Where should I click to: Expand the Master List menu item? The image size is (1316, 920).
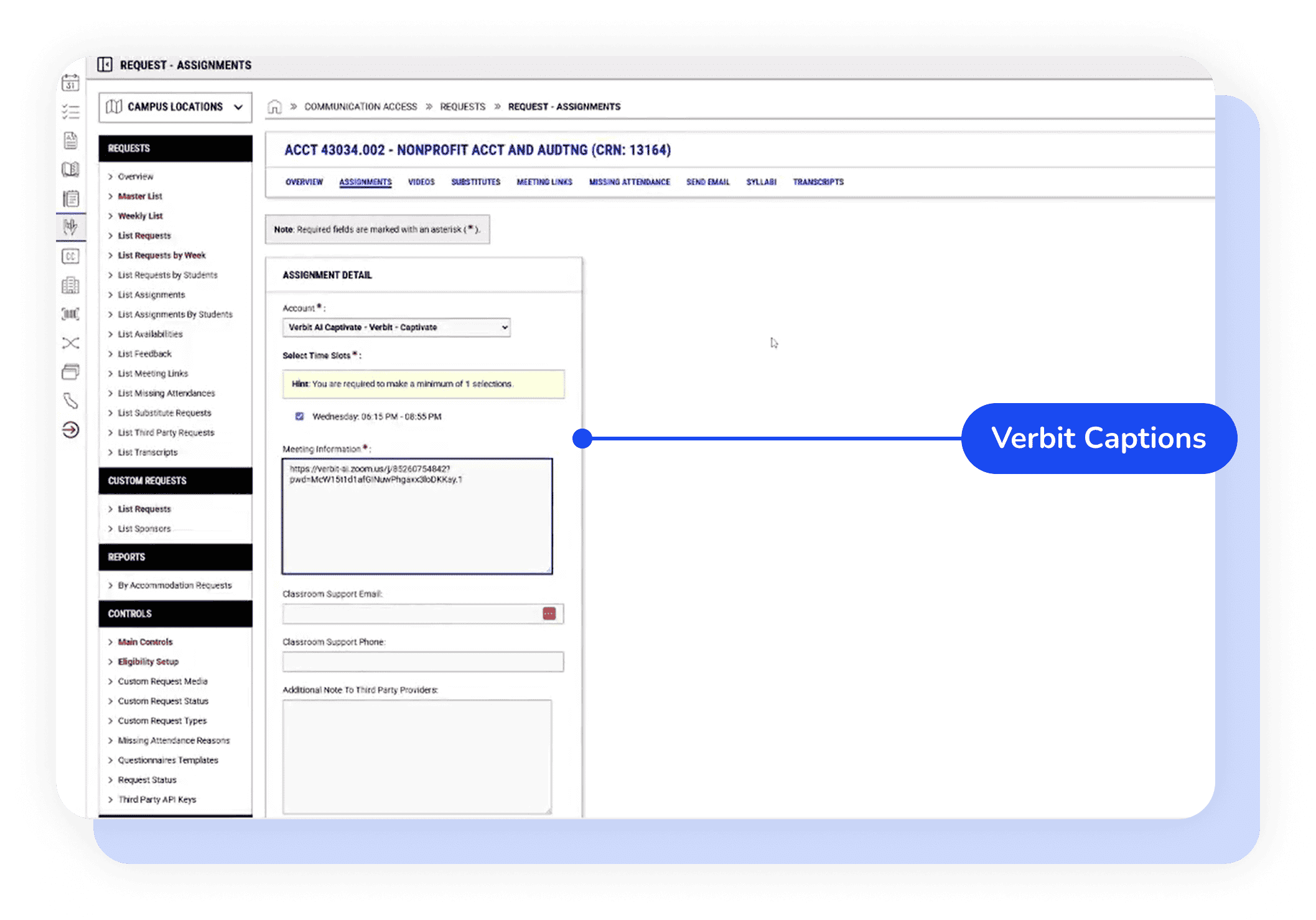click(x=140, y=196)
